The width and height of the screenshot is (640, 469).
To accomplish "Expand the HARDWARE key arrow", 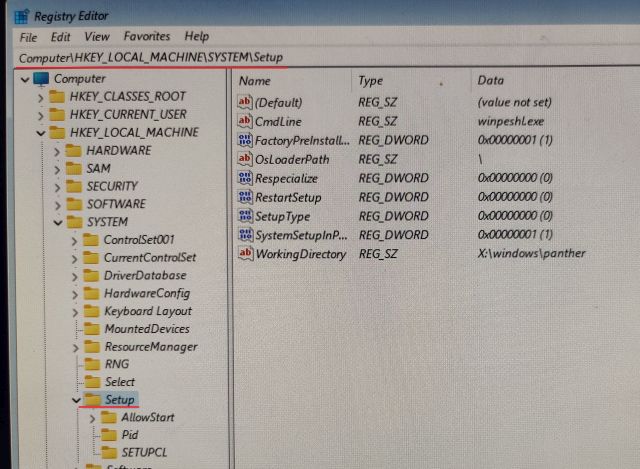I will (57, 152).
